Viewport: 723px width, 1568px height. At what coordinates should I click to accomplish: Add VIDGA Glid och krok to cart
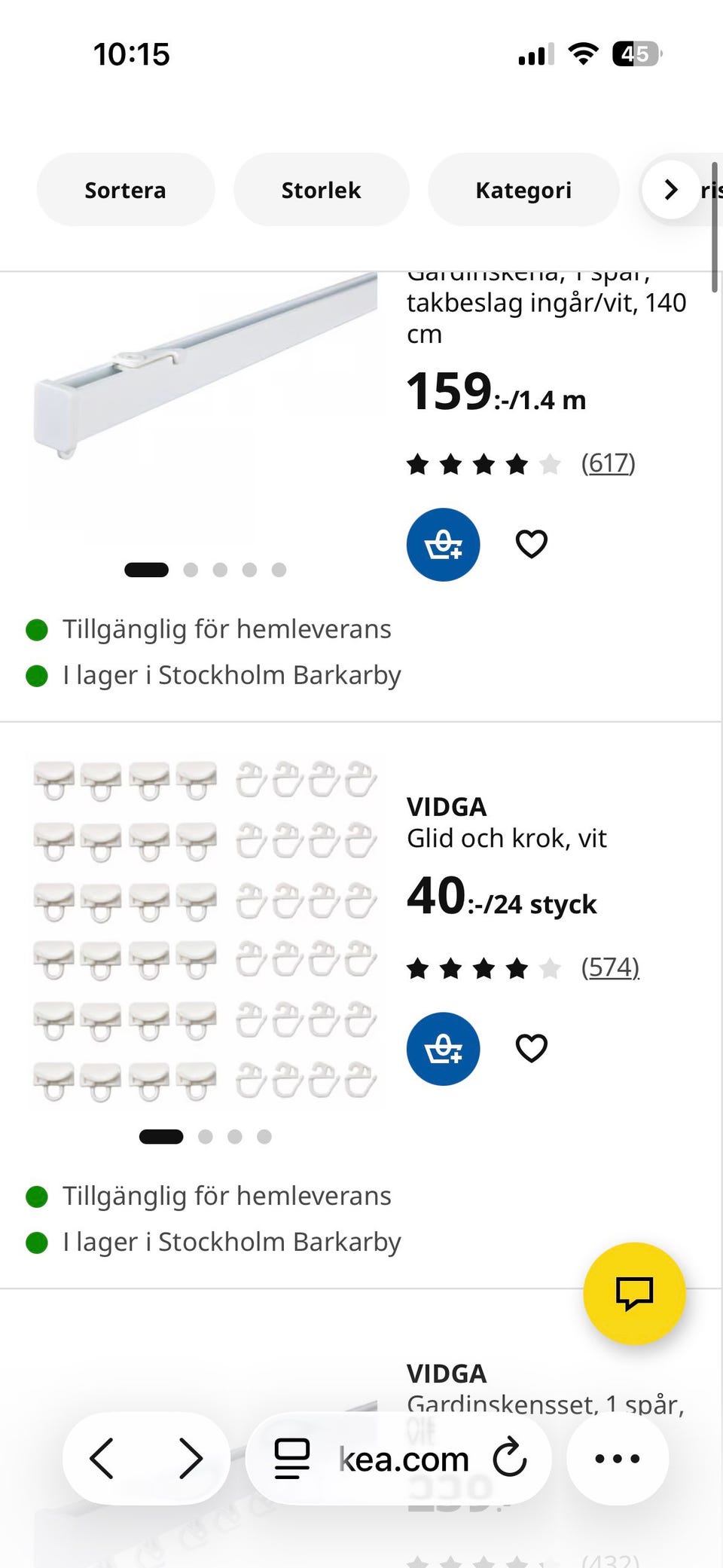pos(443,1048)
